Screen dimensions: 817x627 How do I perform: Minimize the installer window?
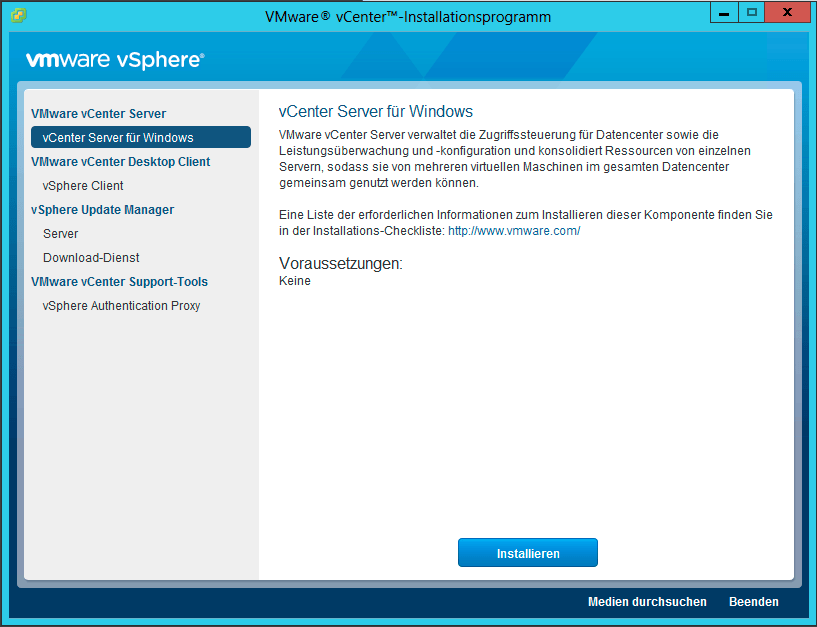pyautogui.click(x=724, y=13)
